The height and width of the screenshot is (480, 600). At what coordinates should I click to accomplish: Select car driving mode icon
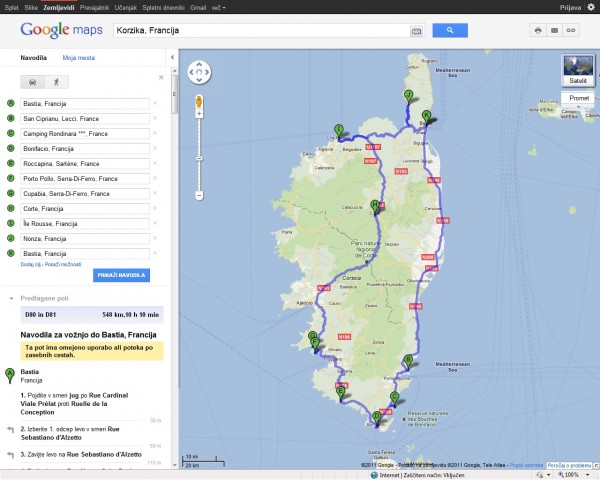point(36,81)
